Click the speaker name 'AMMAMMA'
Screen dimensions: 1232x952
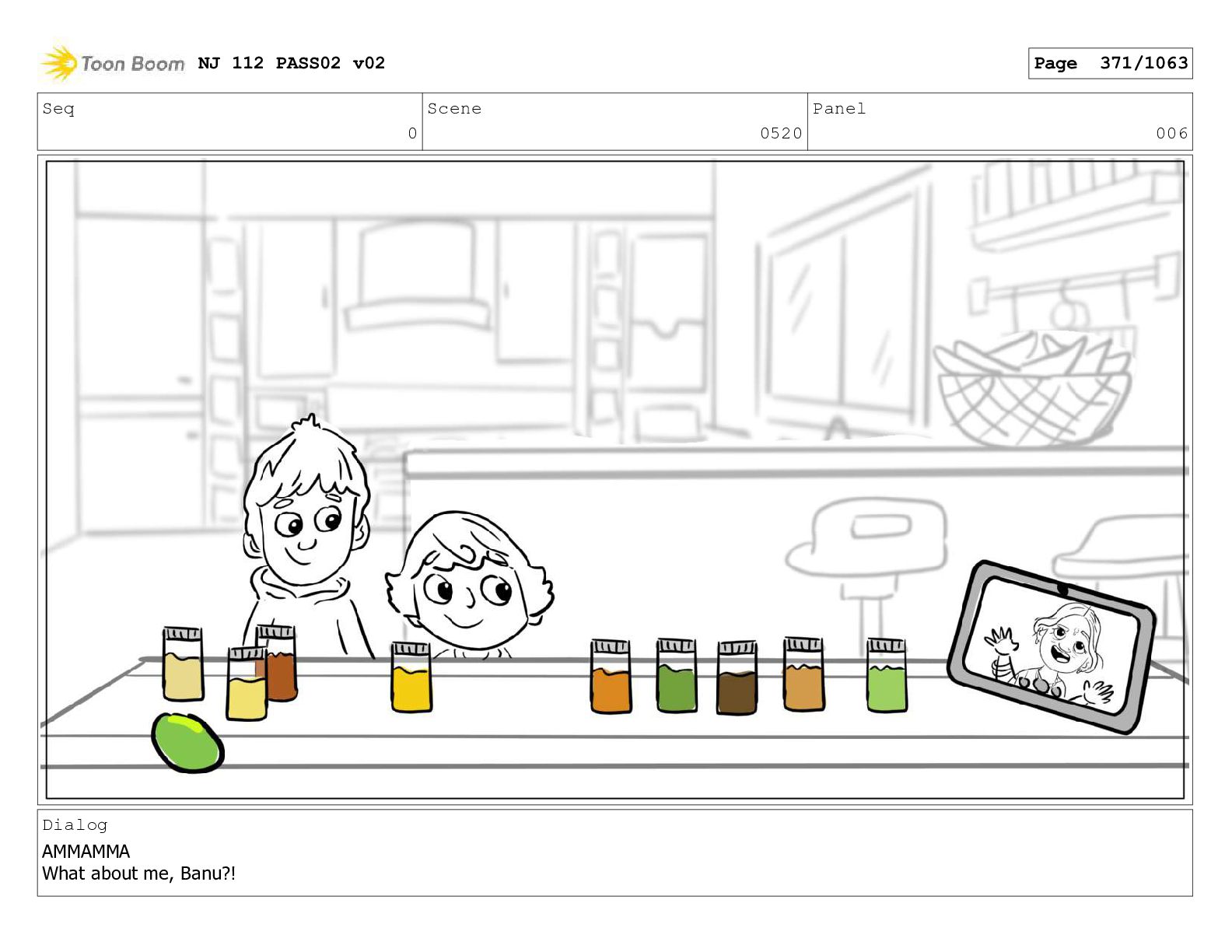[x=86, y=852]
